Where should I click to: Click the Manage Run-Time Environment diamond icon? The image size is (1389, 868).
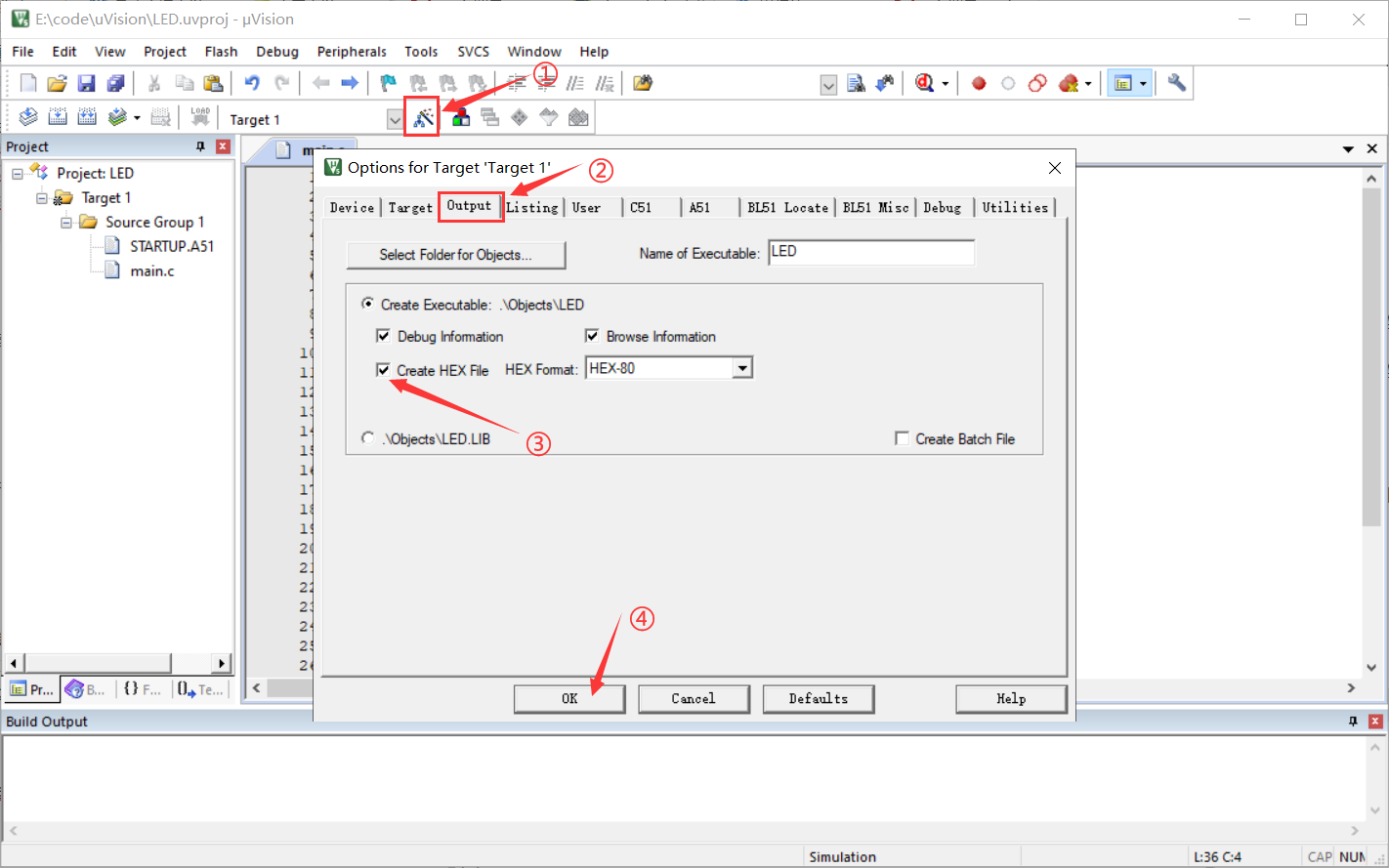tap(520, 117)
